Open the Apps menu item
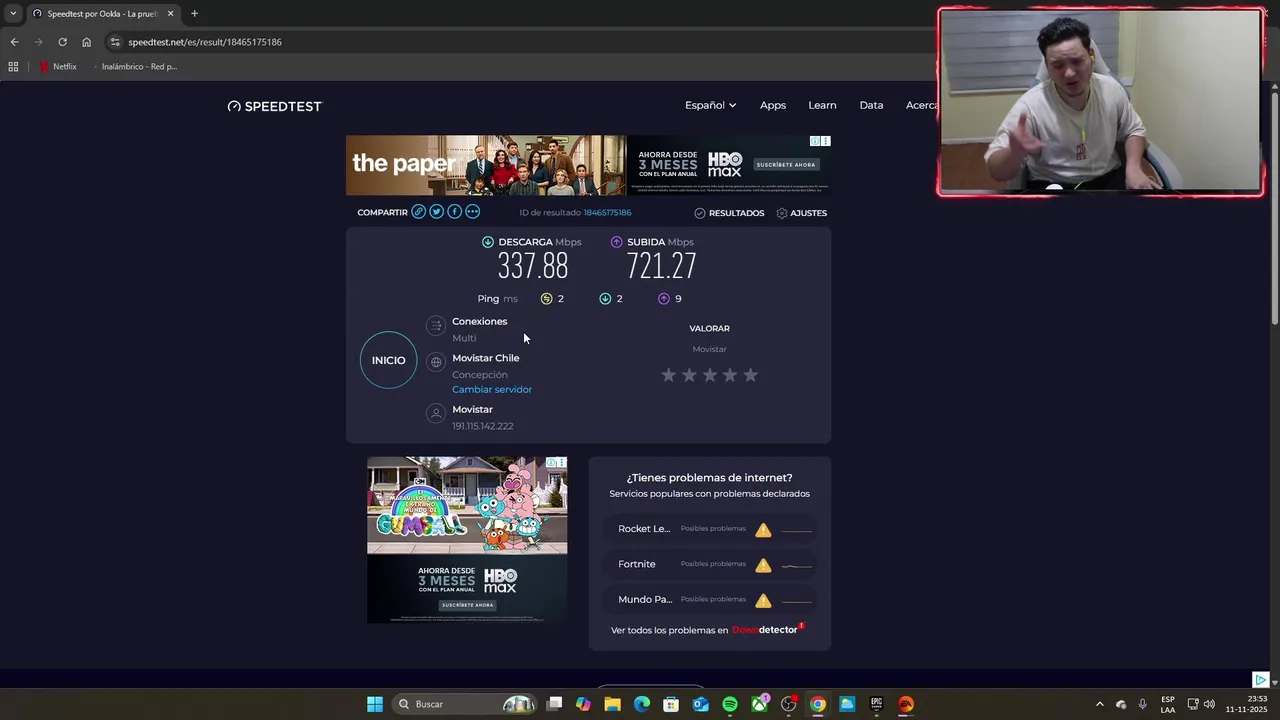 point(773,105)
